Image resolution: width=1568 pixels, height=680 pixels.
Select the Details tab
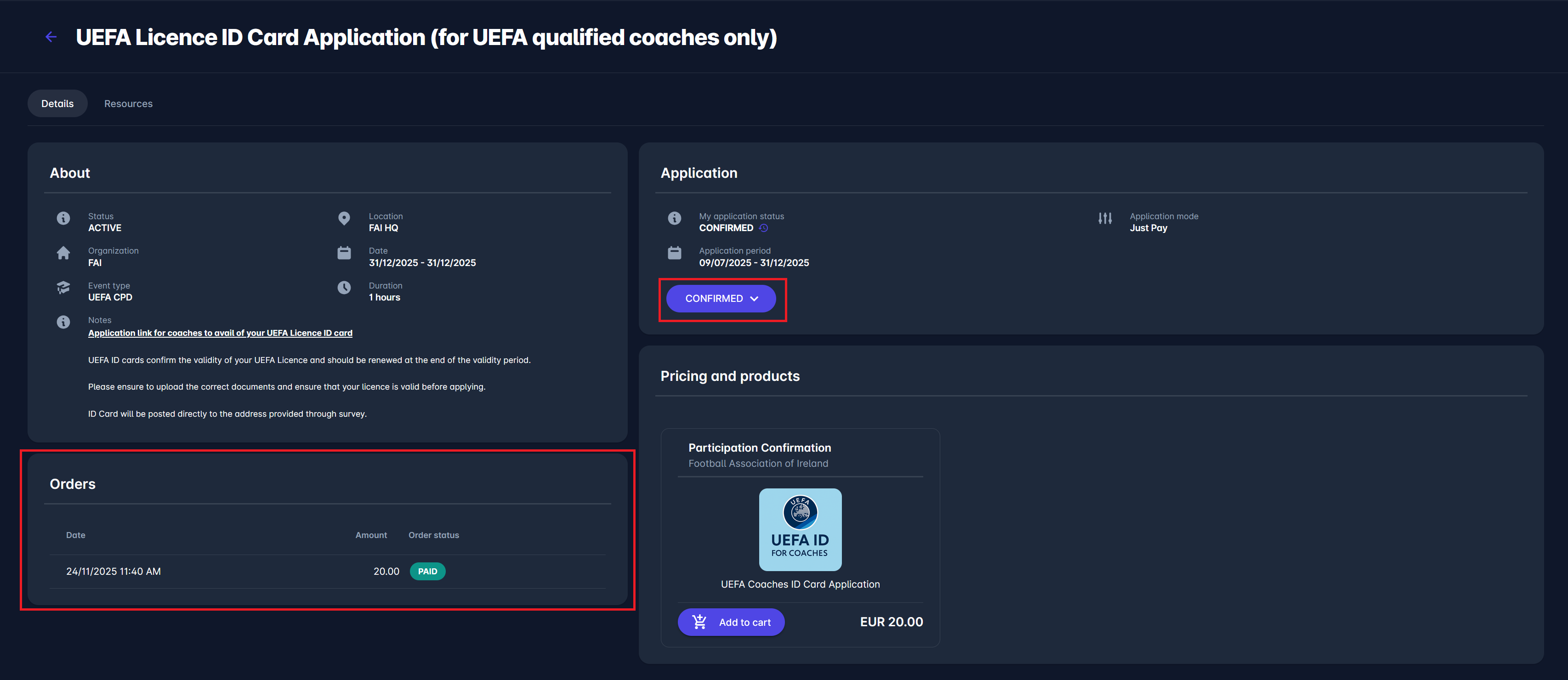57,103
